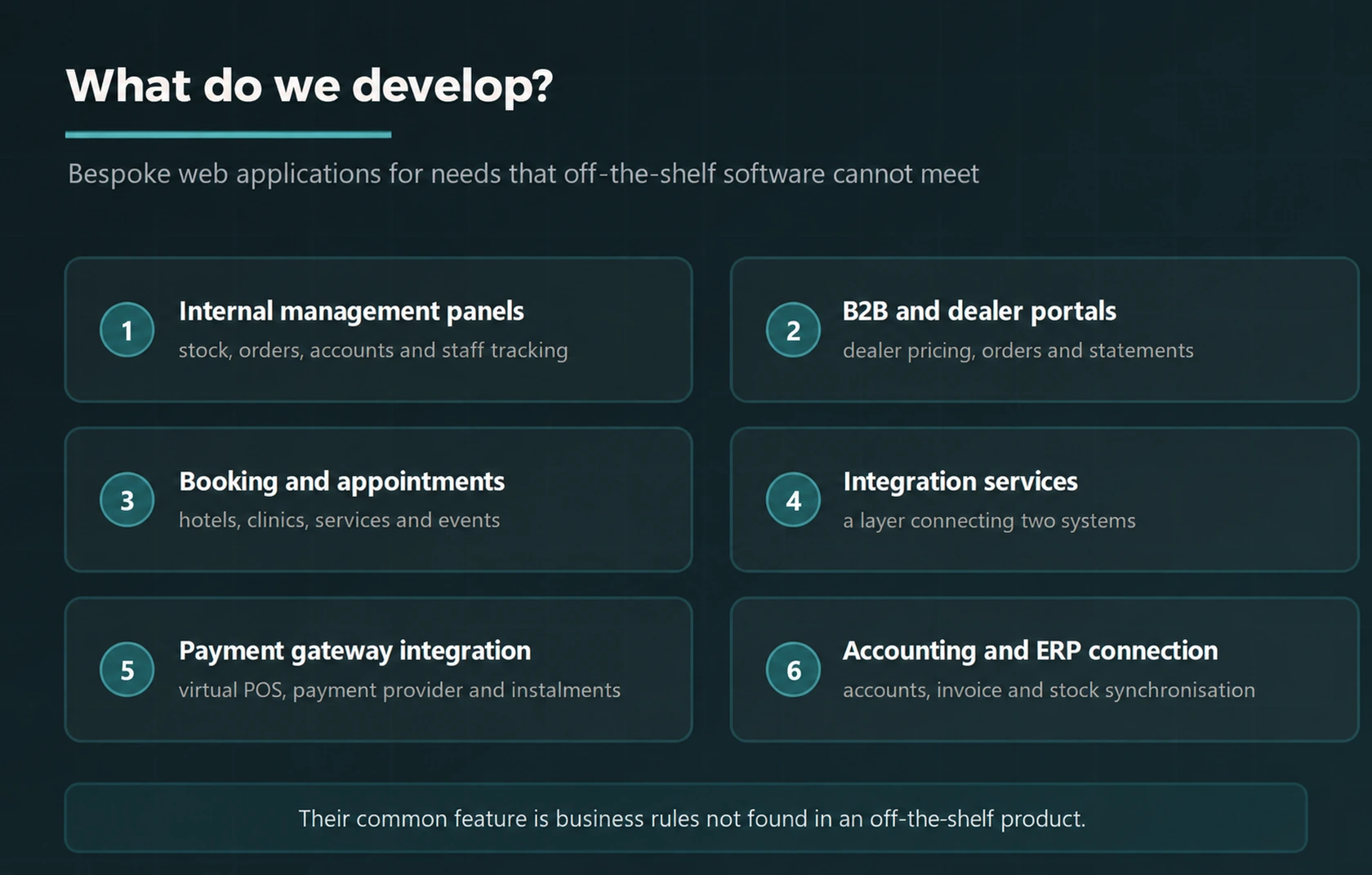This screenshot has width=1372, height=875.
Task: Select the 'Booking and appointments' heading
Action: [x=341, y=482]
